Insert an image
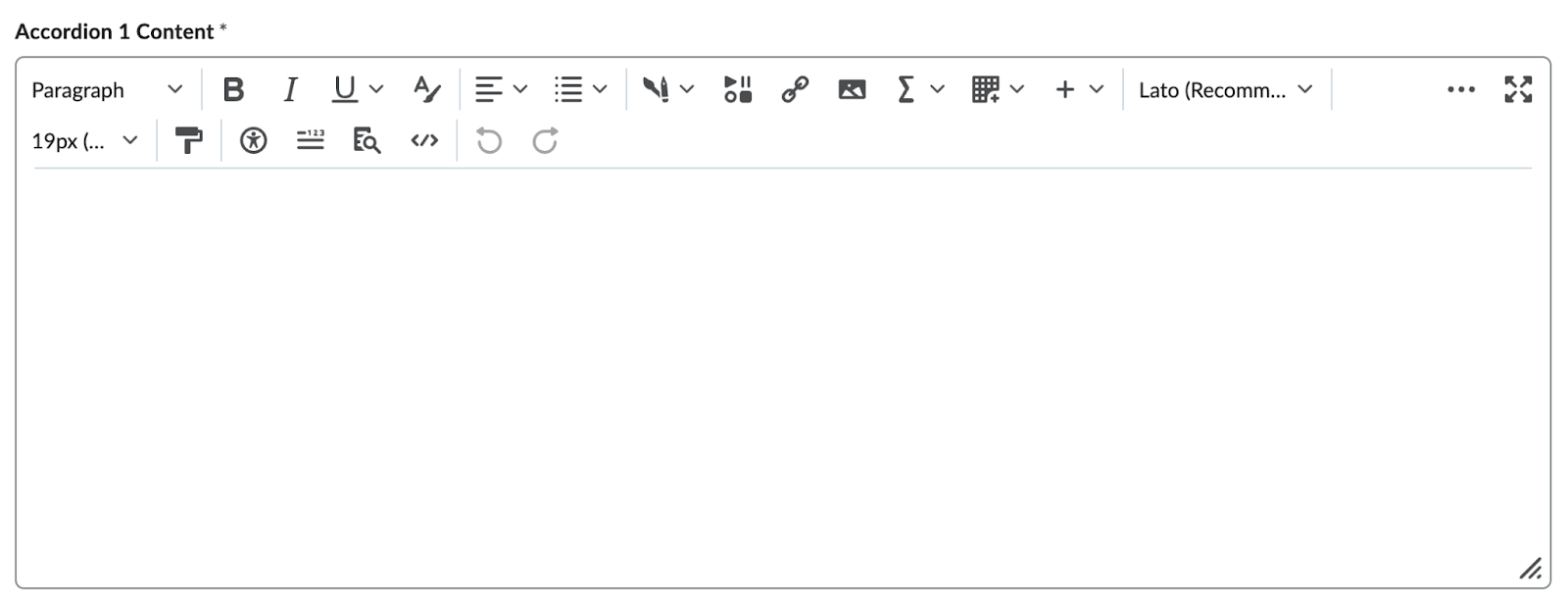Image resolution: width=1568 pixels, height=605 pixels. point(852,89)
